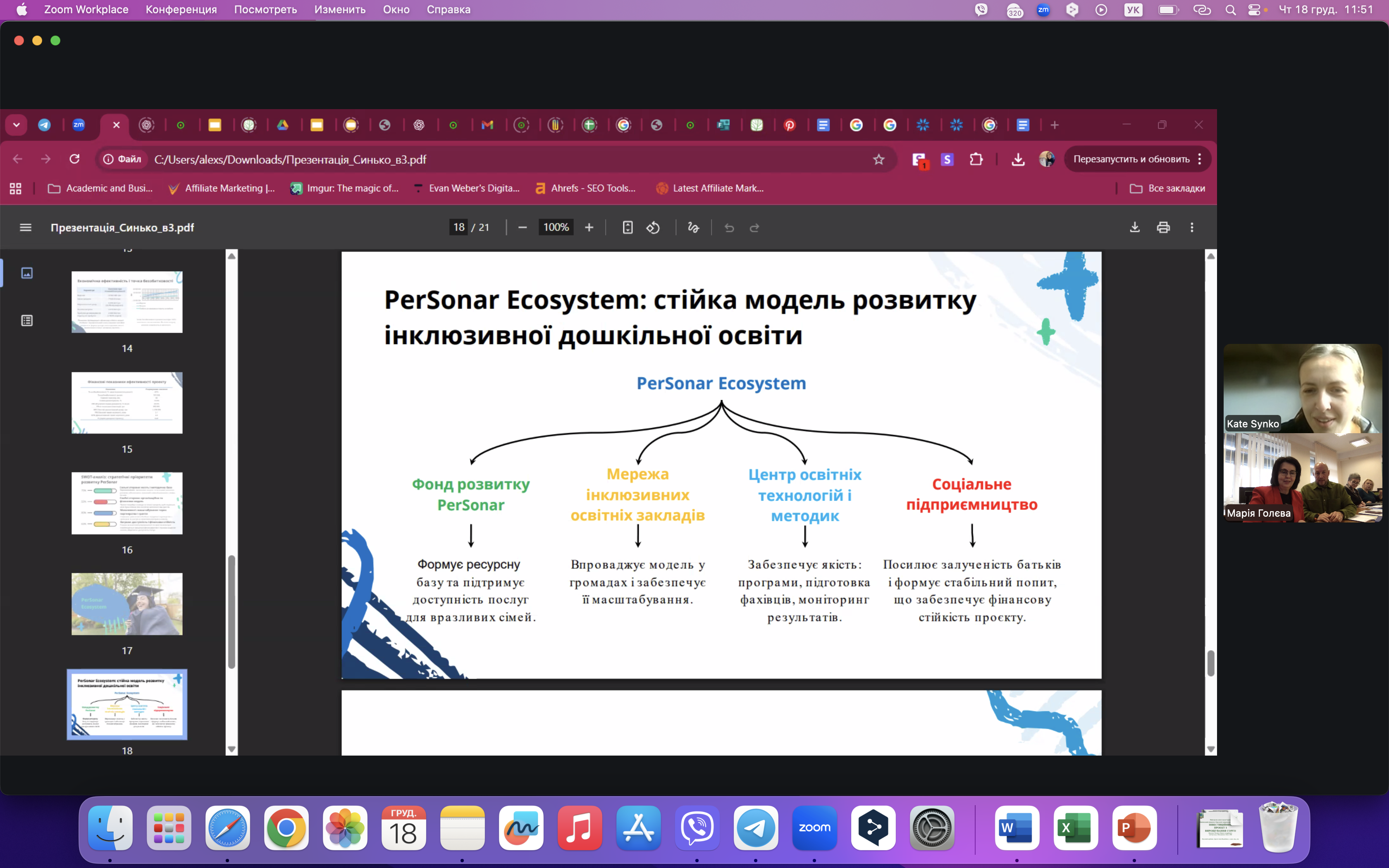
Task: Click the fit to page icon
Action: 628,228
